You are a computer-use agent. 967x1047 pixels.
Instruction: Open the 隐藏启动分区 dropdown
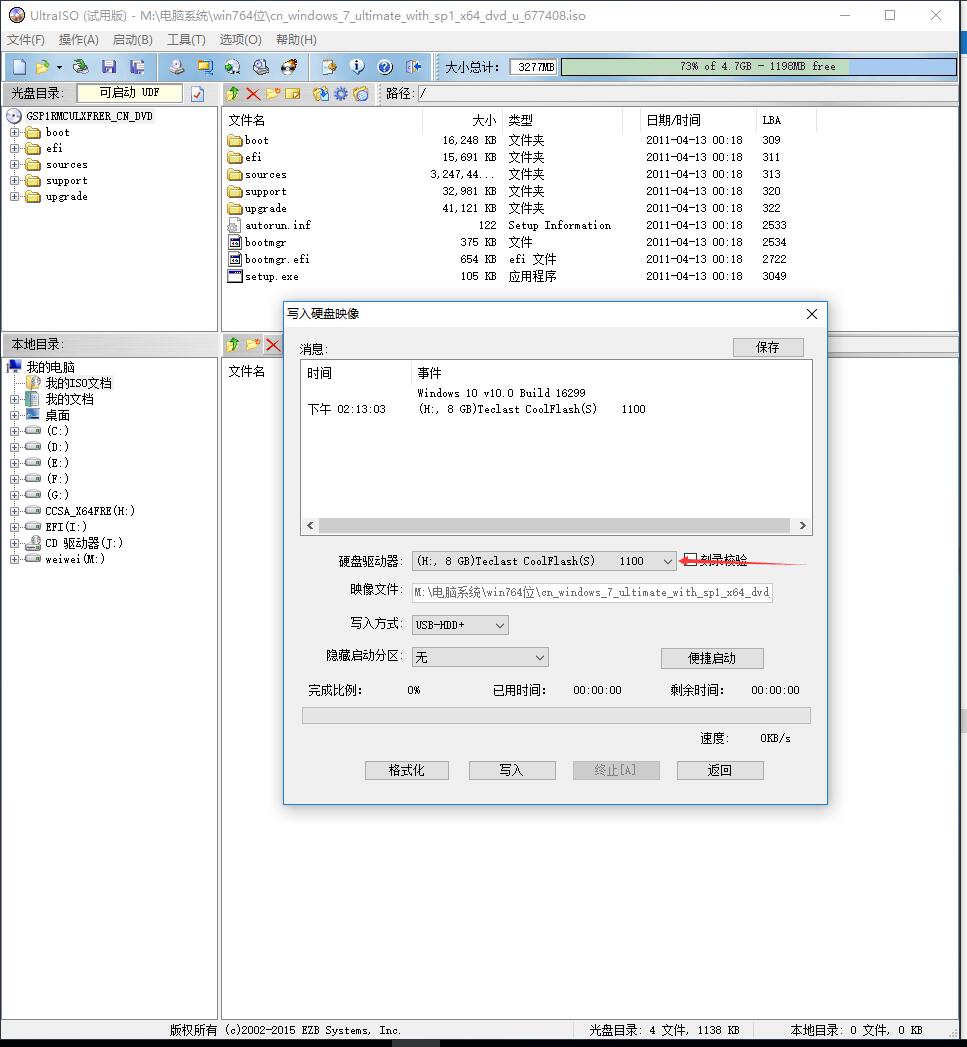pyautogui.click(x=541, y=657)
